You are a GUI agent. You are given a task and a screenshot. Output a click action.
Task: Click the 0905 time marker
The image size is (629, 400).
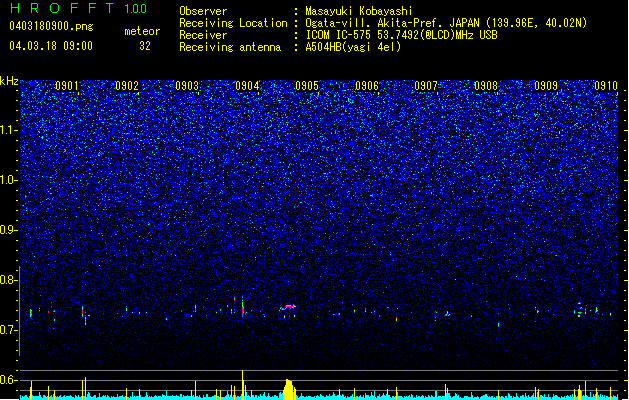pyautogui.click(x=307, y=86)
